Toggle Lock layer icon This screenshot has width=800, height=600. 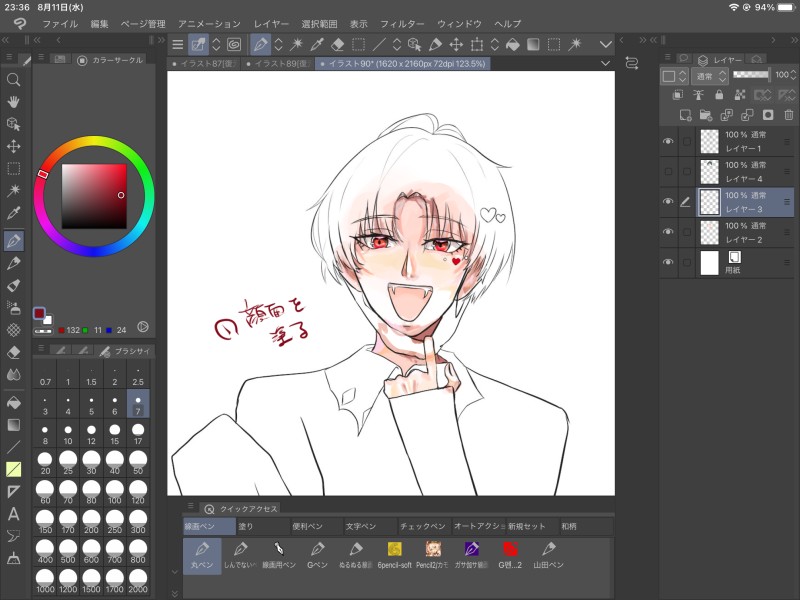pos(719,94)
